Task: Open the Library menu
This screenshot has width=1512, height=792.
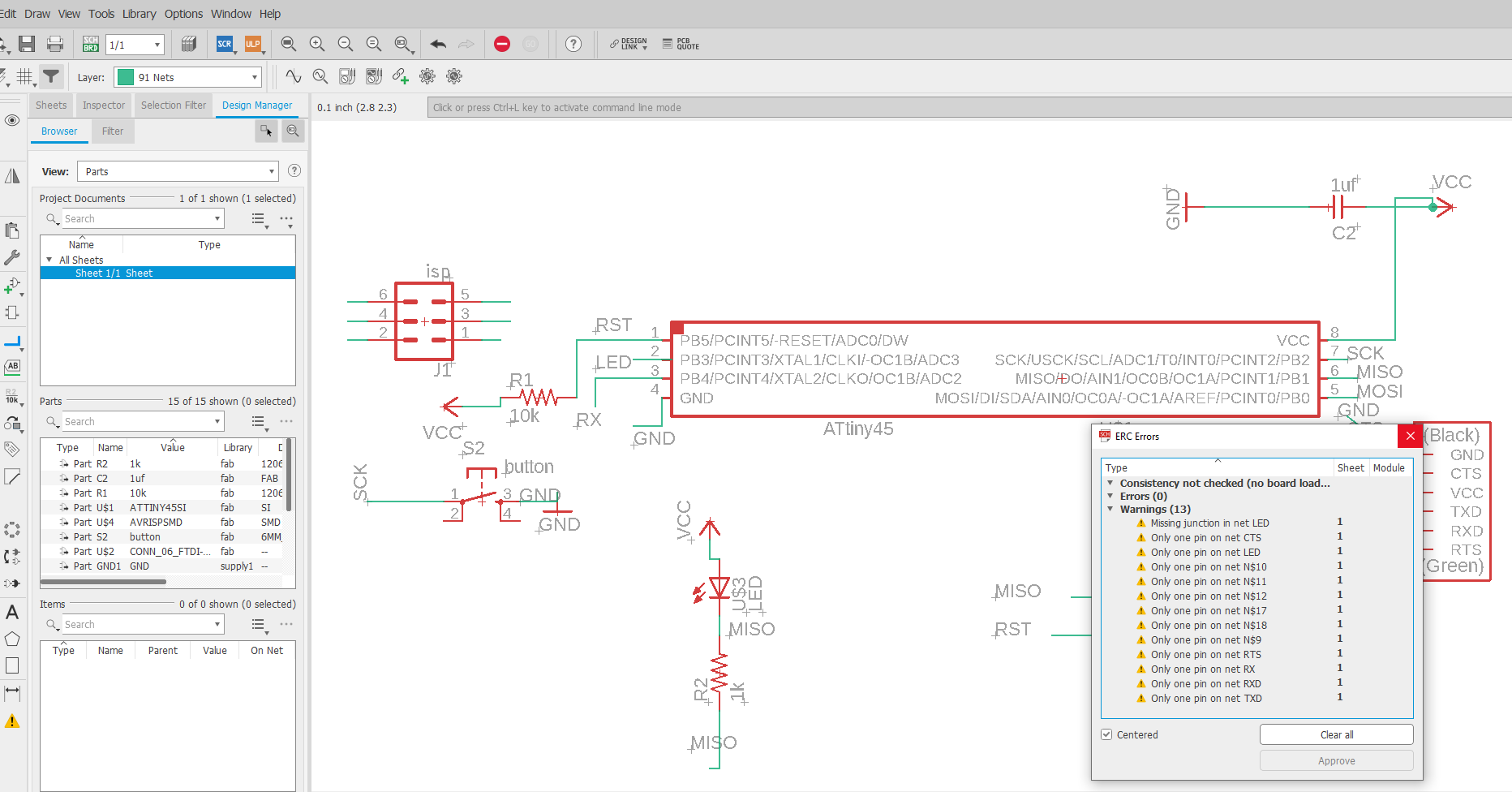Action: (x=139, y=14)
